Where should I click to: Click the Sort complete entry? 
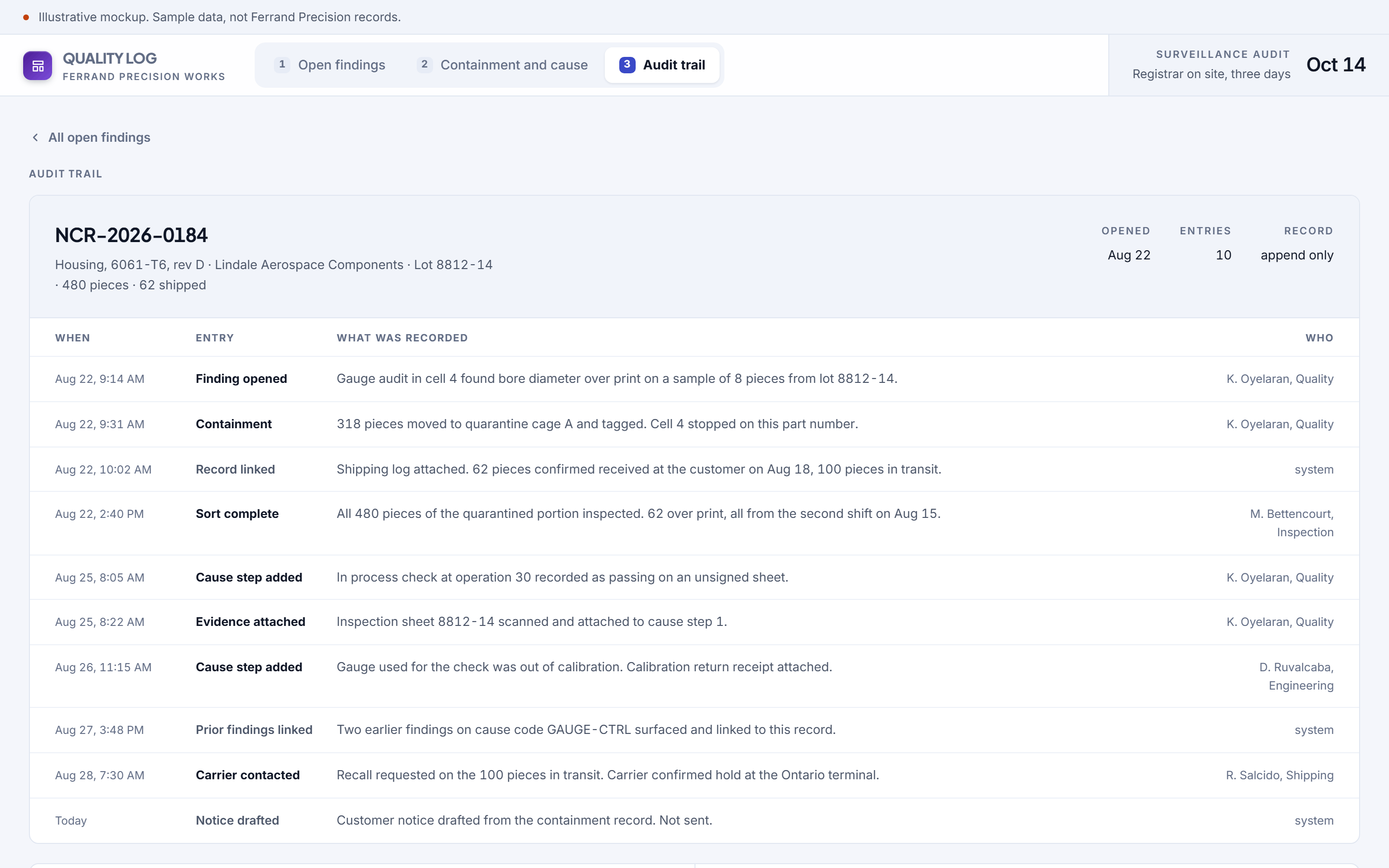237,514
